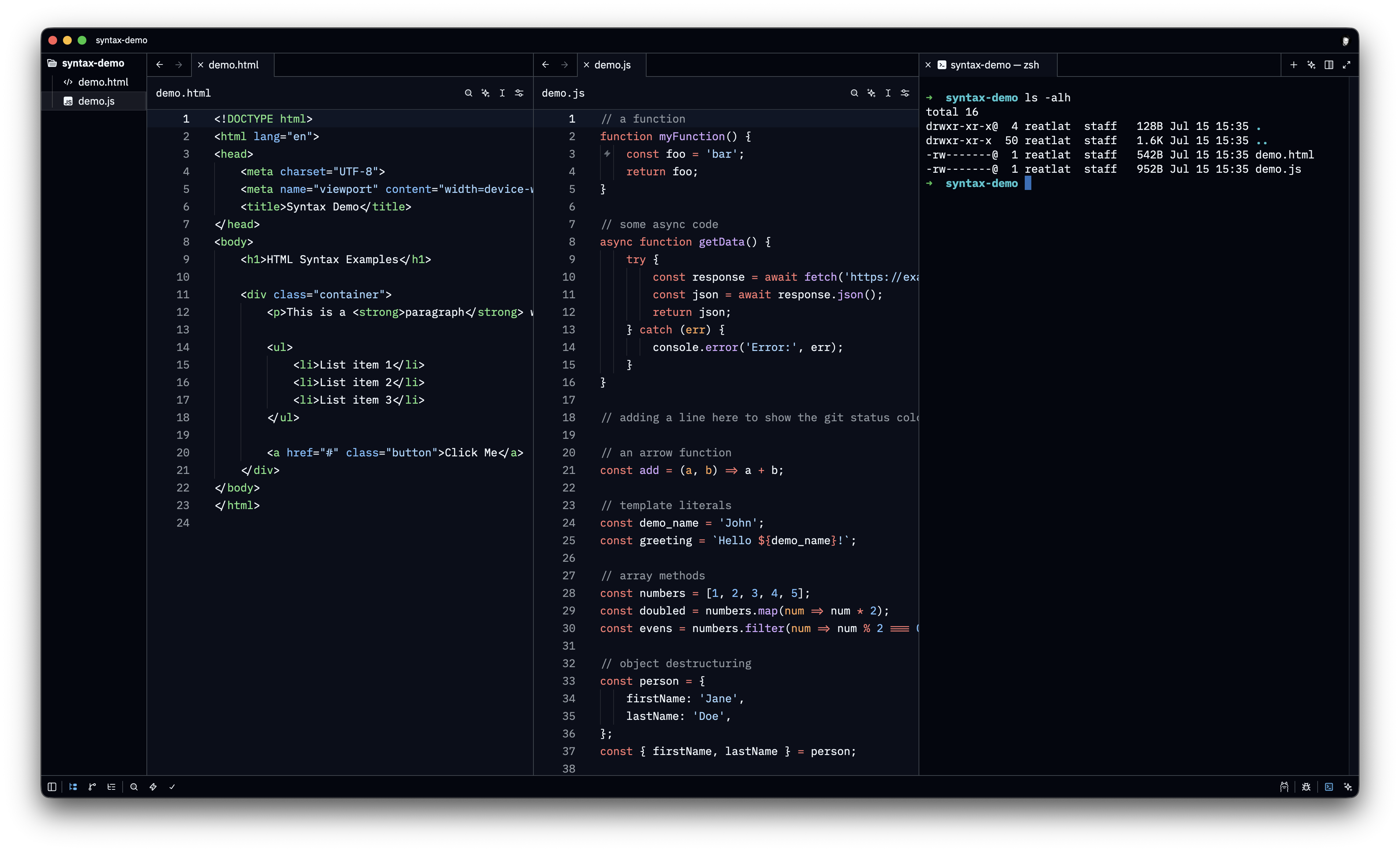Image resolution: width=1400 pixels, height=852 pixels.
Task: Switch to the demo.html editor tab
Action: point(233,65)
